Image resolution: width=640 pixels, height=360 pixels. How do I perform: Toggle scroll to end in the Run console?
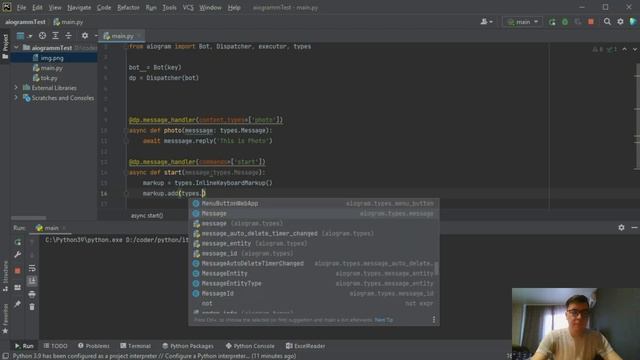point(32,281)
